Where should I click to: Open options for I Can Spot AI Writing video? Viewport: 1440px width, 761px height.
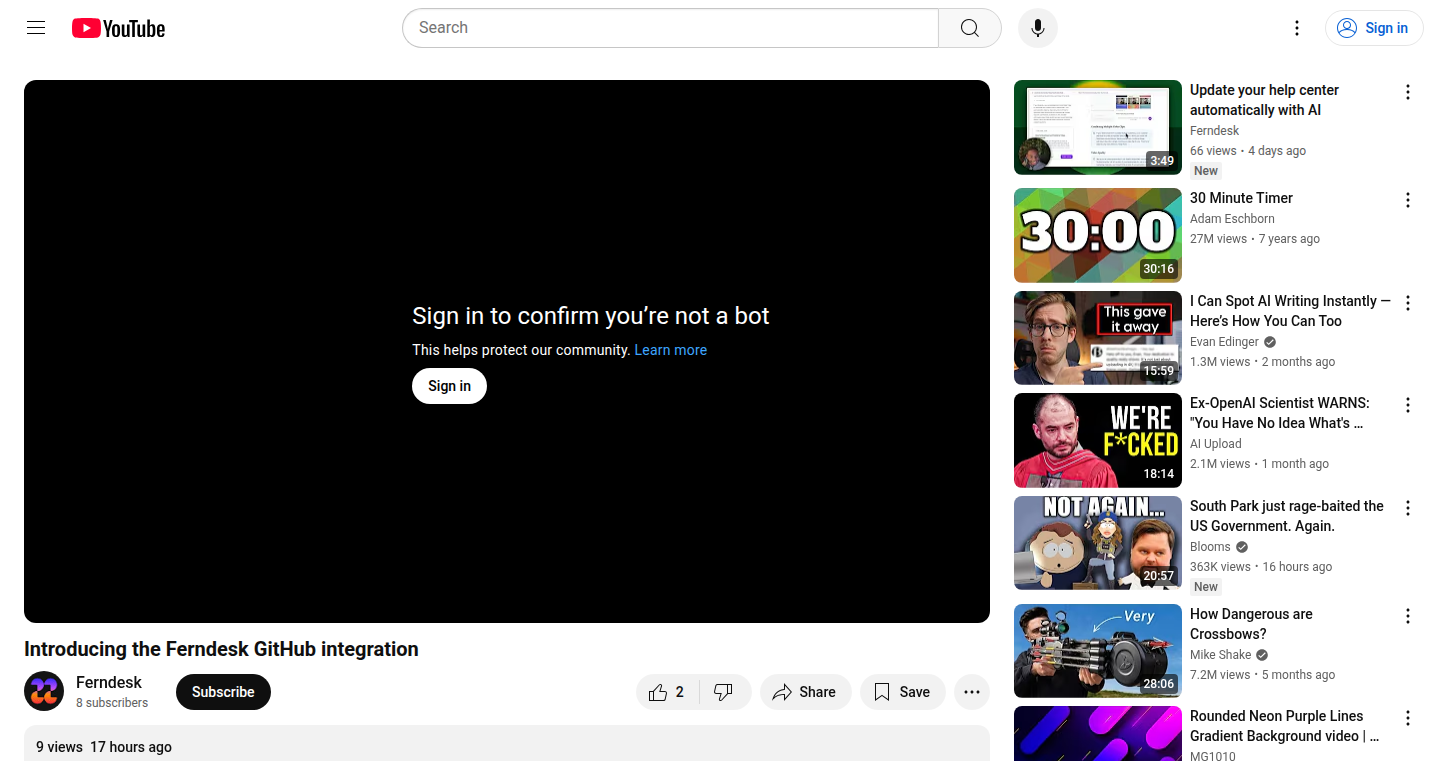[x=1408, y=303]
